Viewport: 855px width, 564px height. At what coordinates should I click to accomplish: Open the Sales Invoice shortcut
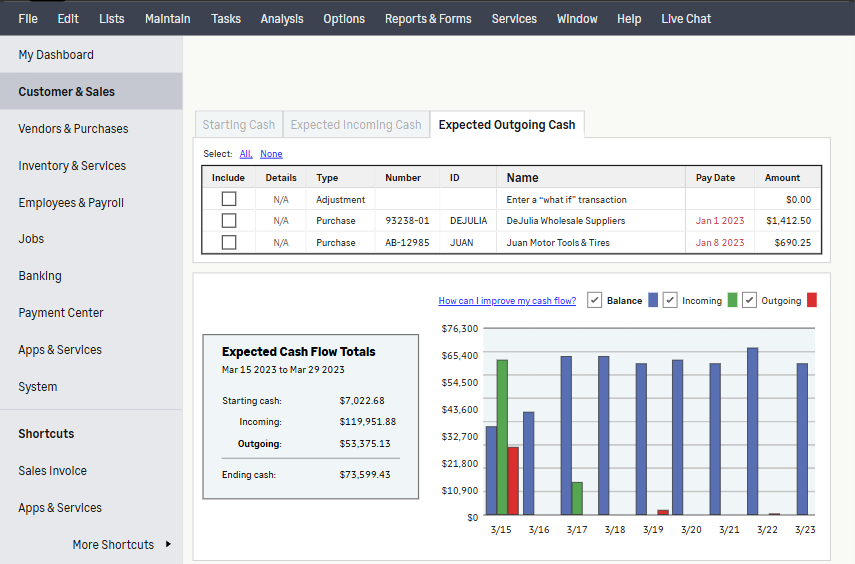click(52, 471)
